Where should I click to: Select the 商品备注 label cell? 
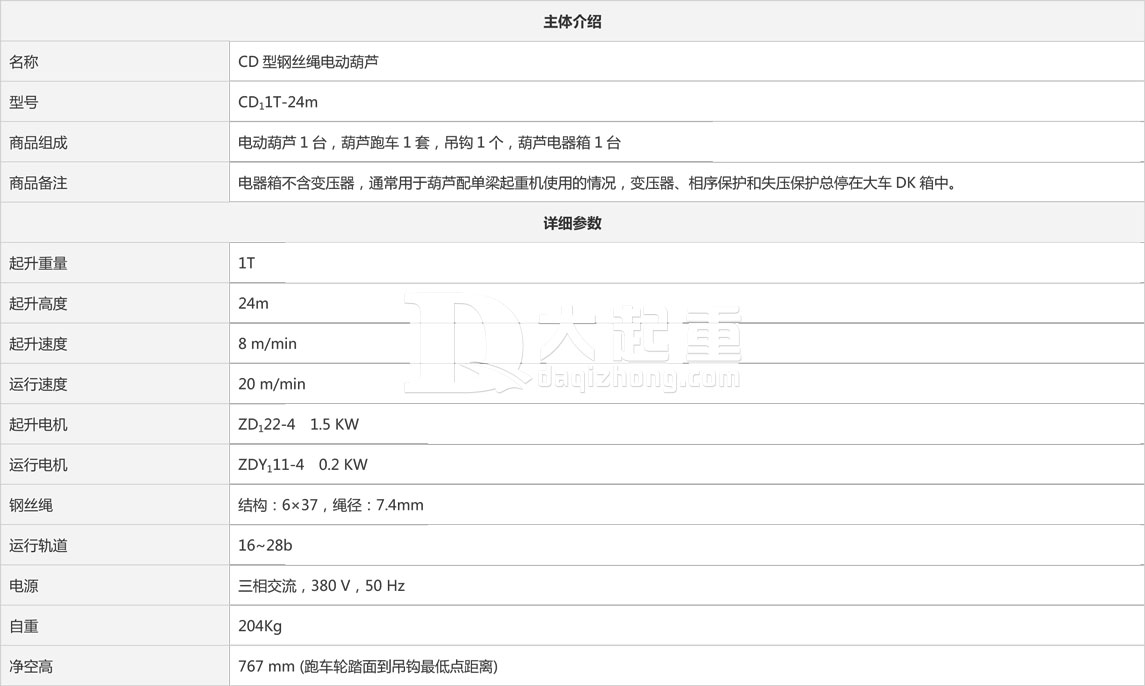pyautogui.click(x=115, y=182)
